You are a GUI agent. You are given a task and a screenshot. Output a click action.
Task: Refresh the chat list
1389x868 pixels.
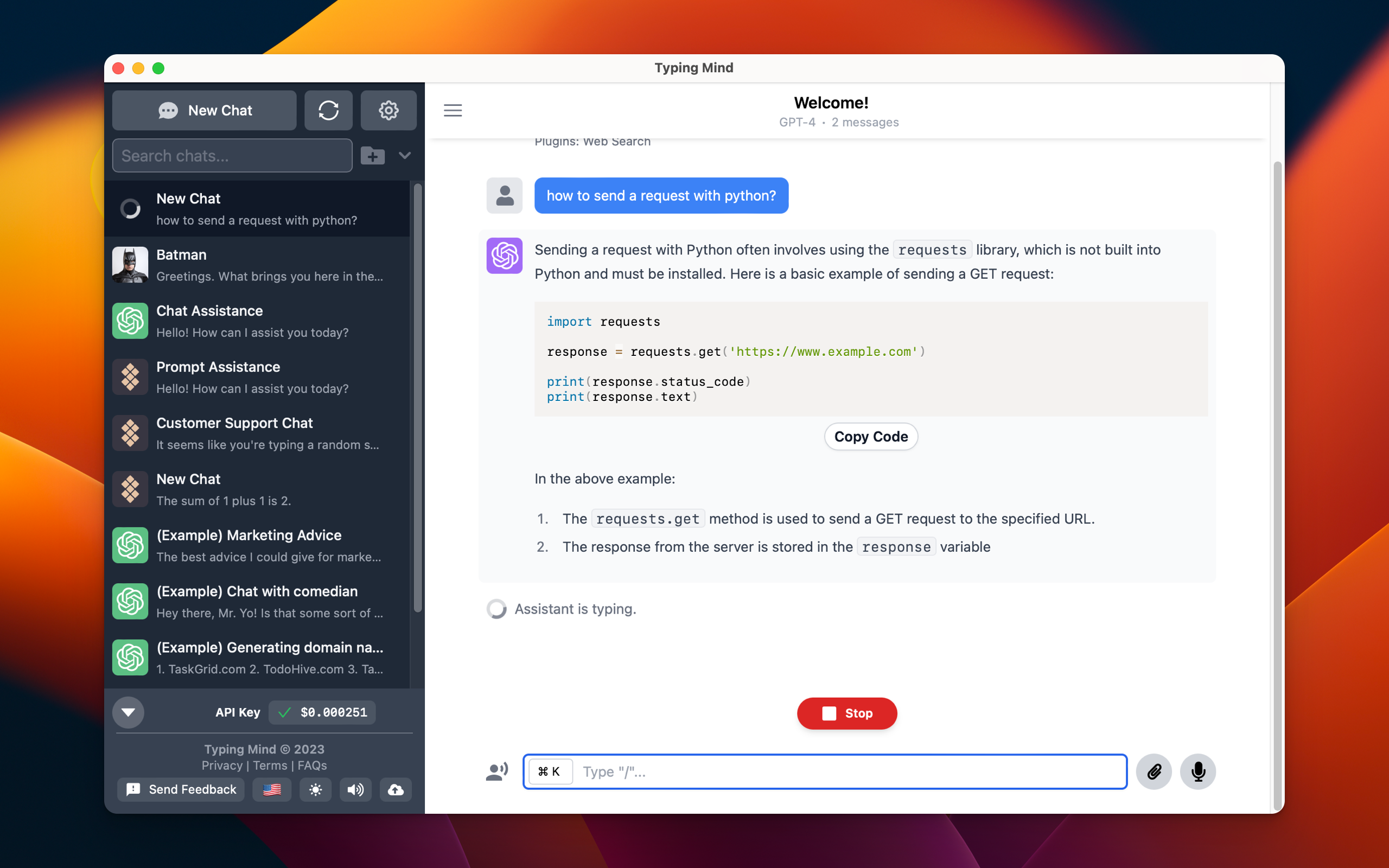328,110
